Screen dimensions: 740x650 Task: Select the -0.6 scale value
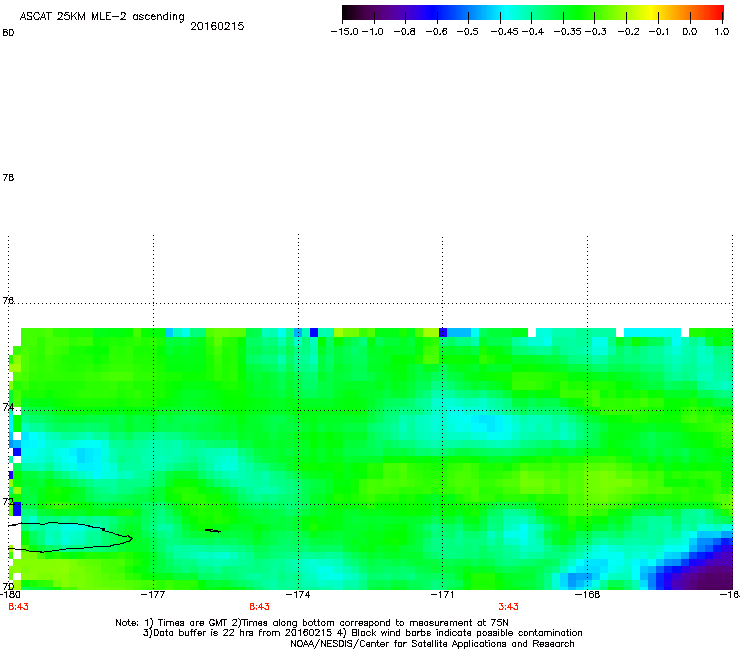(x=436, y=32)
